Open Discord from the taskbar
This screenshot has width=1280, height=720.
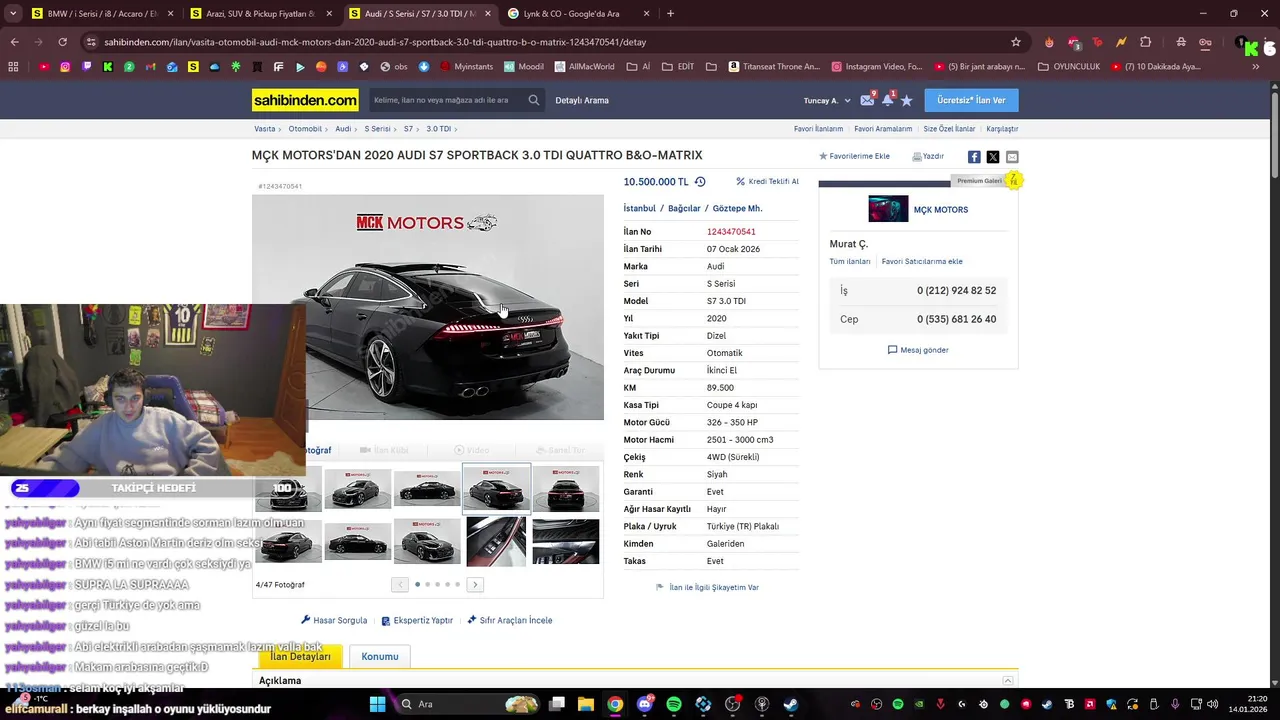(x=645, y=704)
